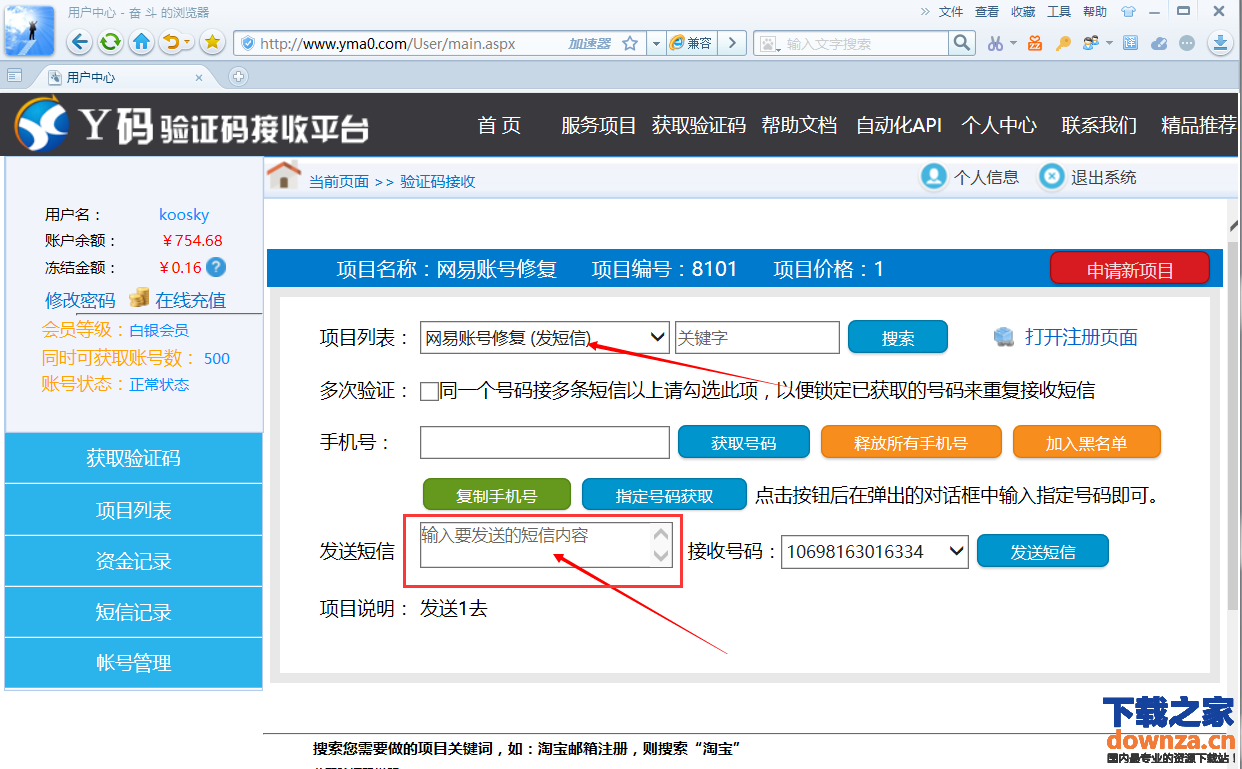
Task: Open 自动化API navigation item
Action: click(899, 125)
